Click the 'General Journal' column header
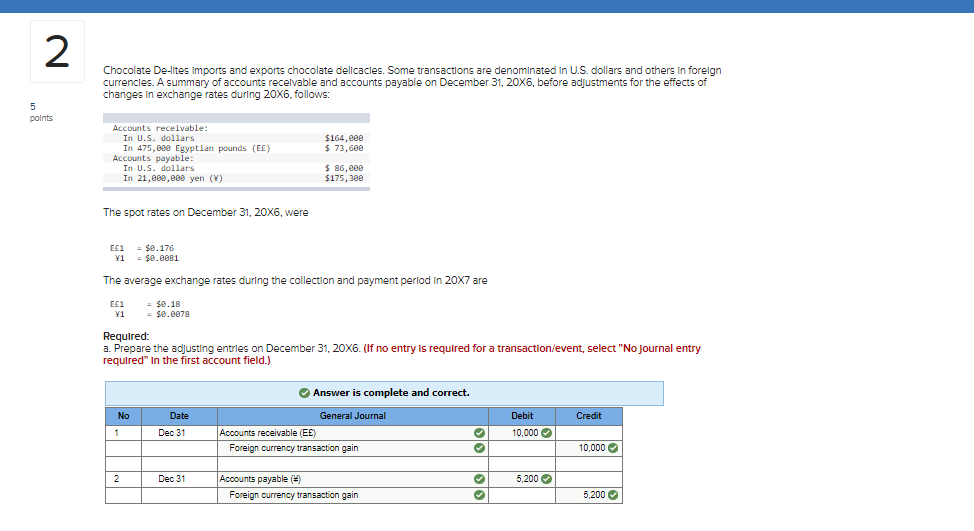Screen dimensions: 974x531 coord(353,416)
